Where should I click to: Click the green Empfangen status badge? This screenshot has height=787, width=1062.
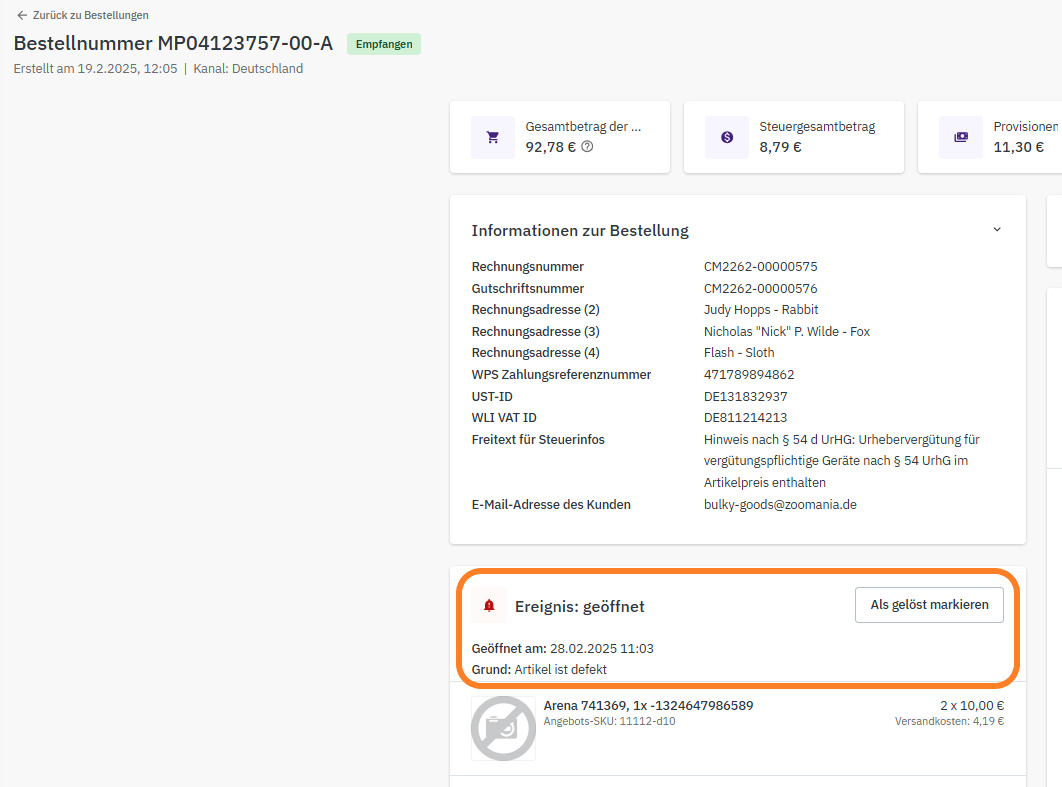point(384,44)
